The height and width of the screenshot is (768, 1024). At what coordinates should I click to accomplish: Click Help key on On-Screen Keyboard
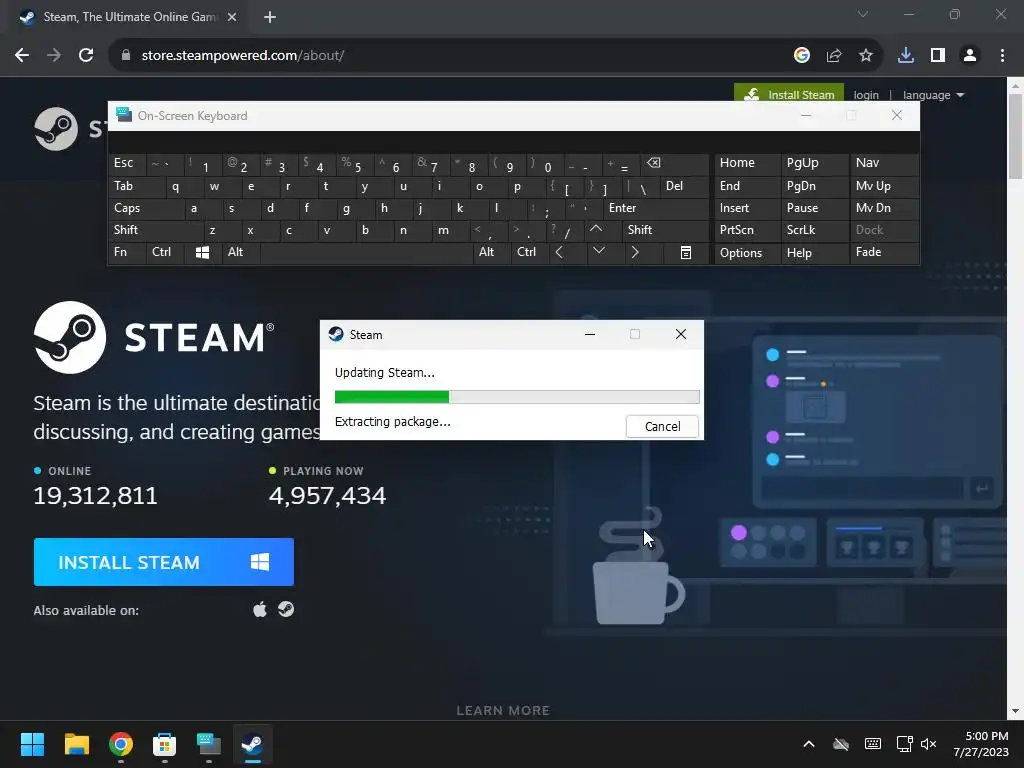click(x=814, y=253)
